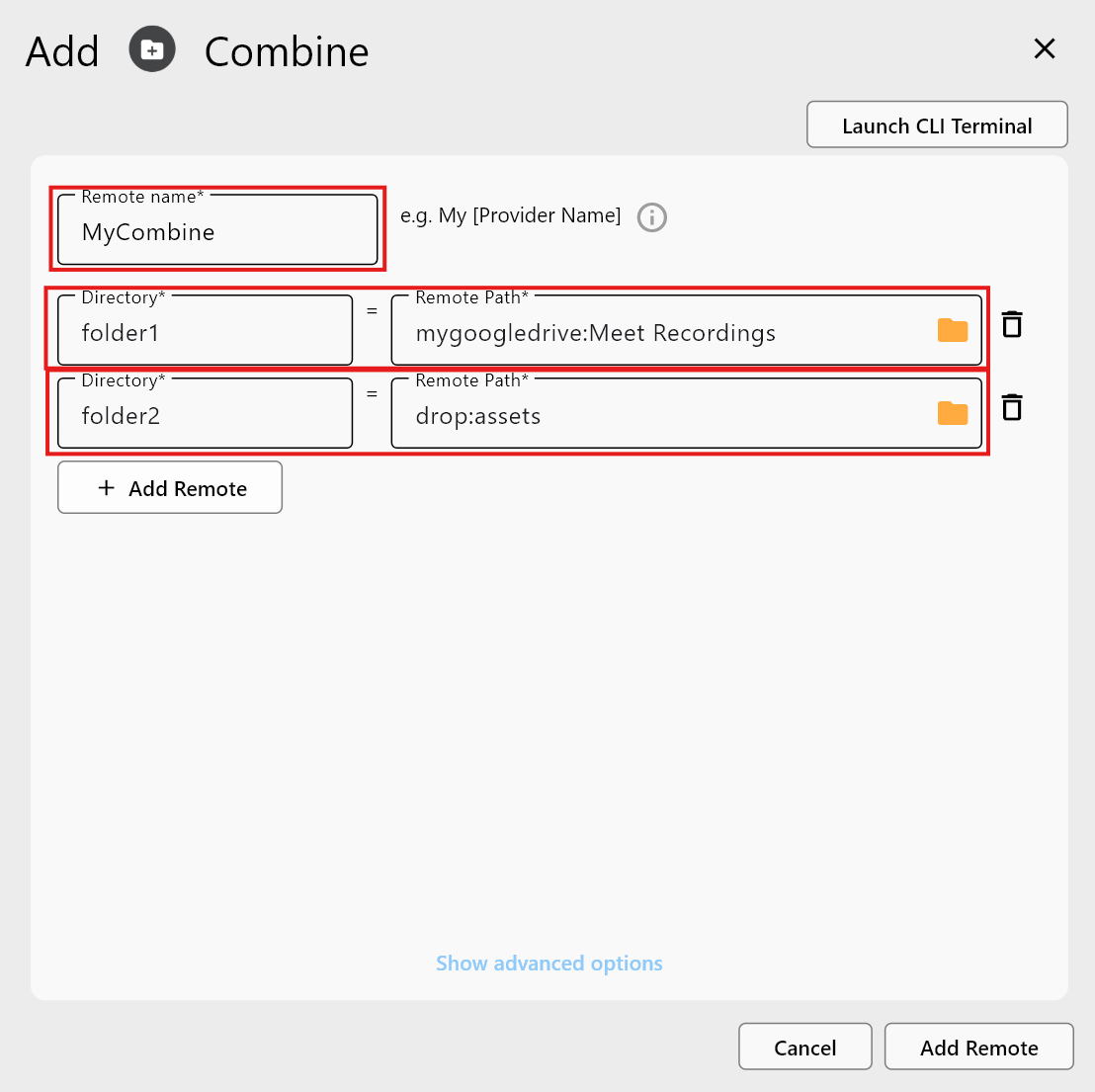This screenshot has width=1095, height=1092.
Task: Confirm with the Add Remote button
Action: [978, 1047]
